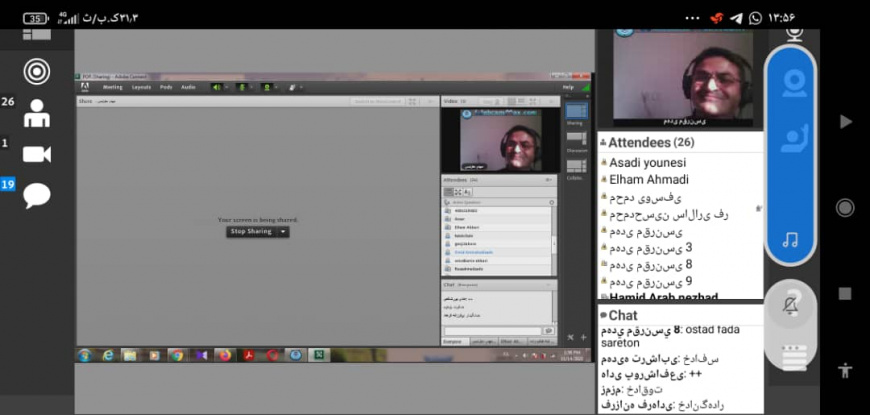This screenshot has width=870, height=415.
Task: Open chat via the speech bubble icon
Action: (x=37, y=194)
